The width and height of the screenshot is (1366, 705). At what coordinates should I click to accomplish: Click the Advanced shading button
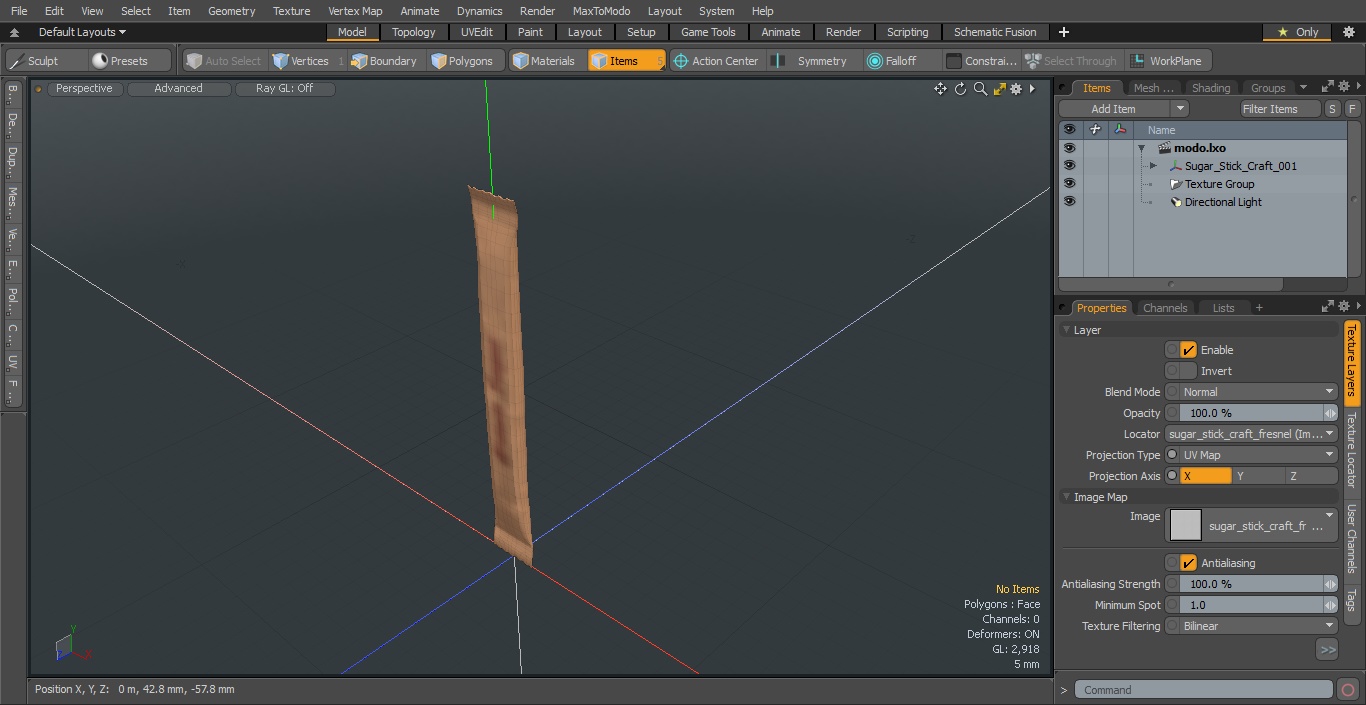179,88
